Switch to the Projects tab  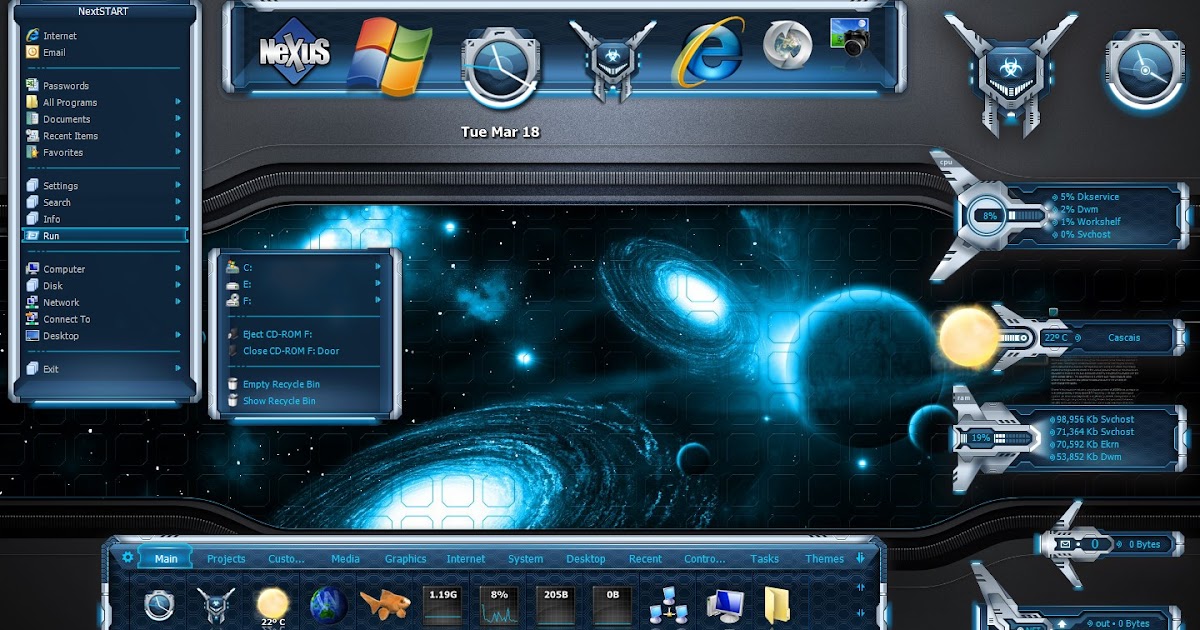(x=226, y=559)
